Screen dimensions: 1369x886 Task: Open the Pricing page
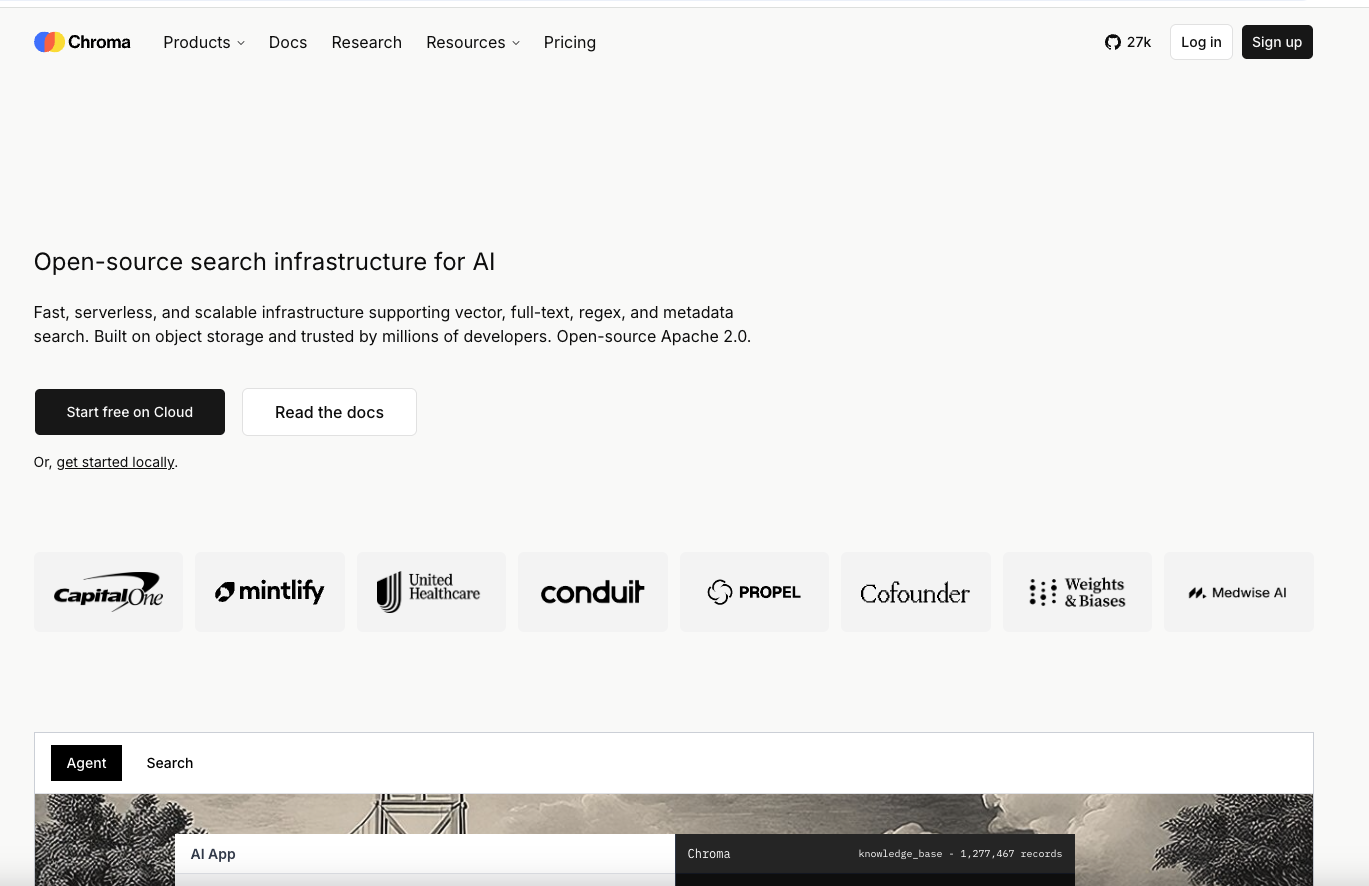[570, 42]
